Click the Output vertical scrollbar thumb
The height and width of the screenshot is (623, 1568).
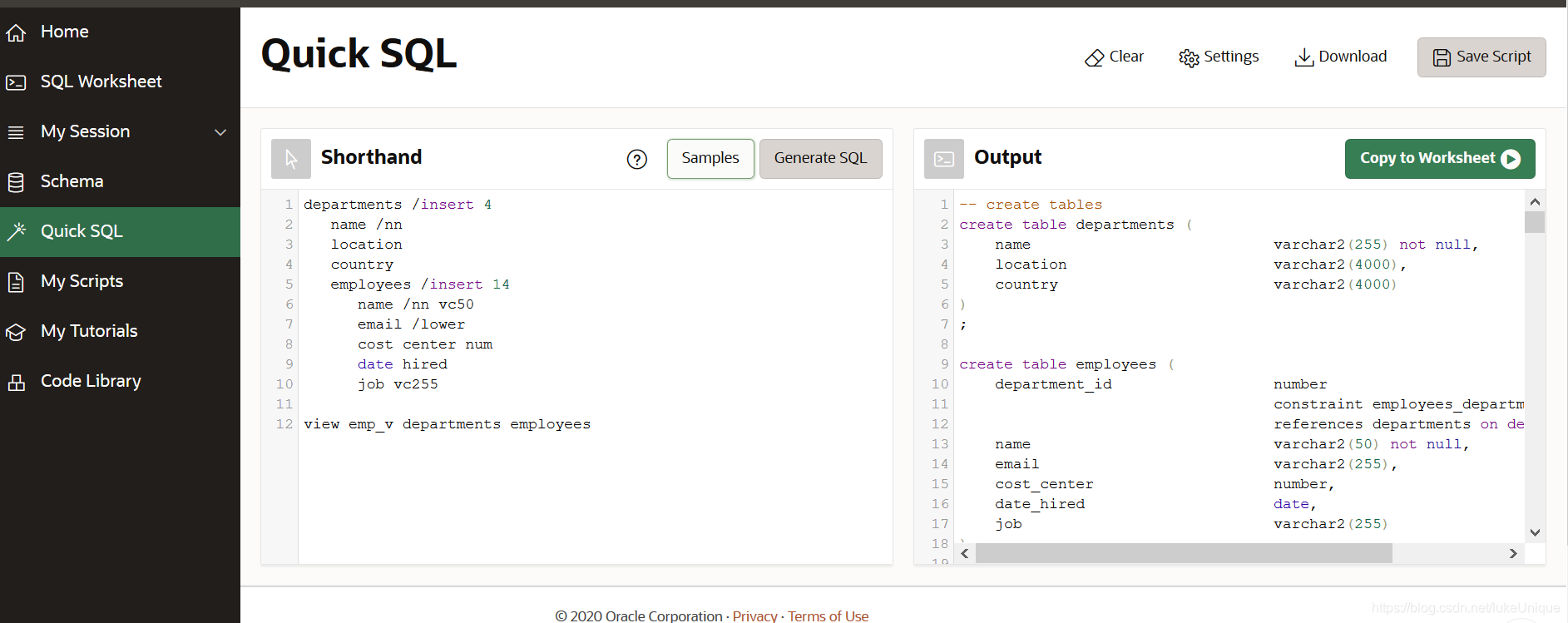[1535, 222]
